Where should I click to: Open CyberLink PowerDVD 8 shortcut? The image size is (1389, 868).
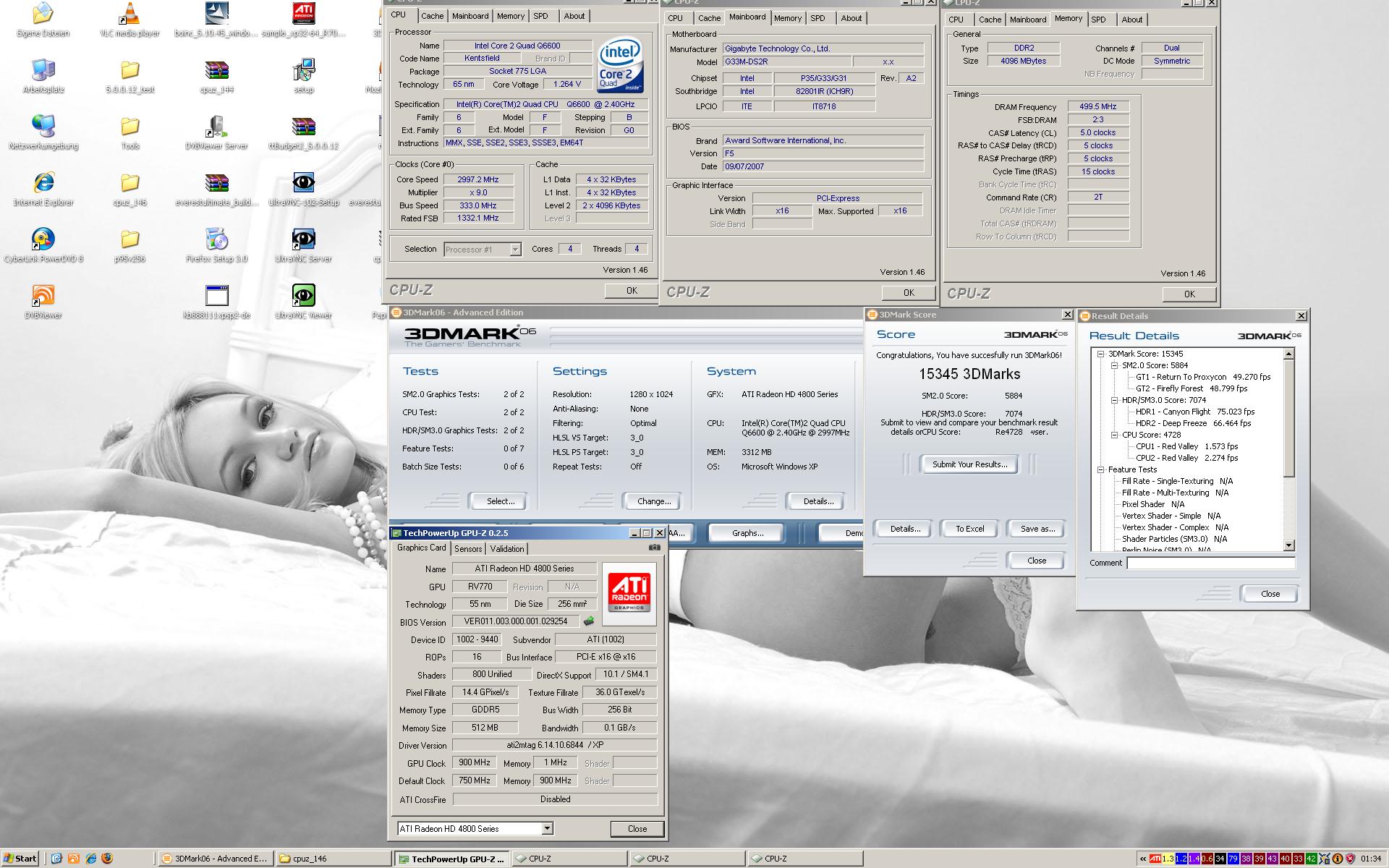[x=43, y=245]
